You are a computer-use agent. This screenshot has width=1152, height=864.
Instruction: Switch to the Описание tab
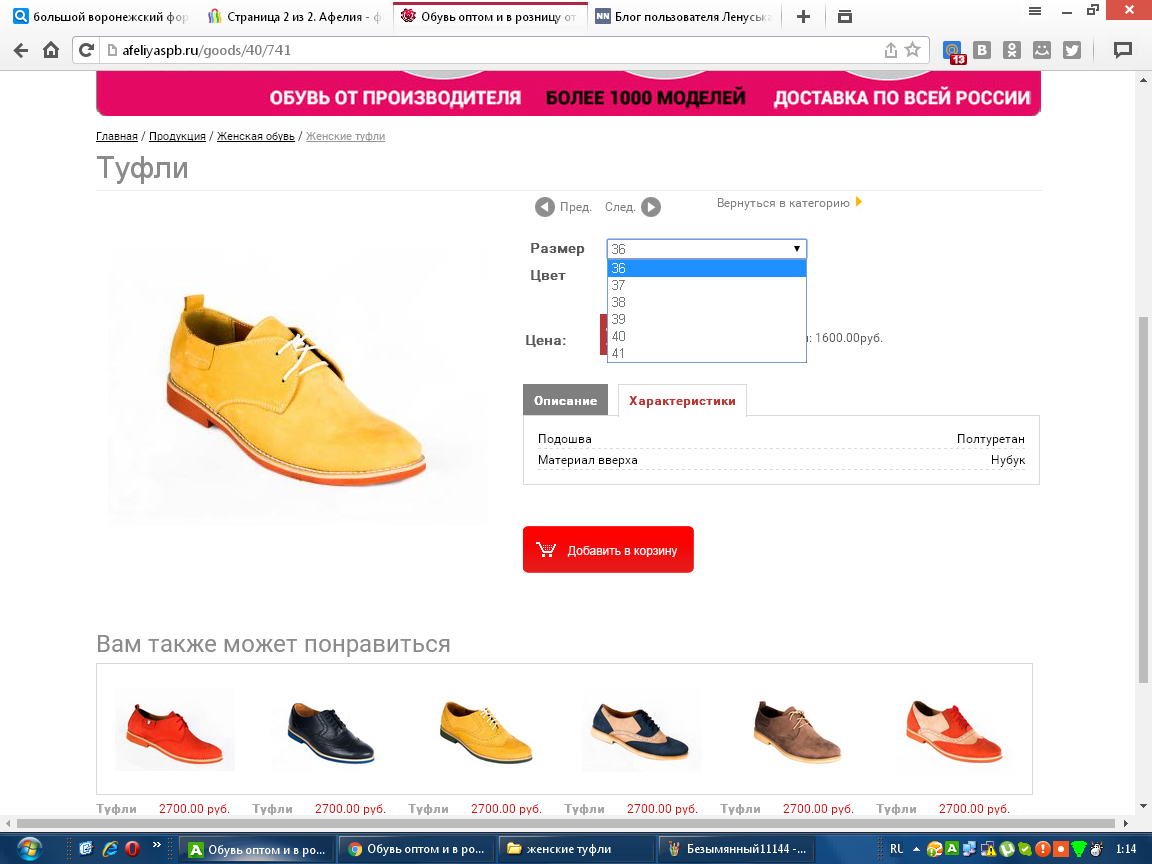(565, 400)
